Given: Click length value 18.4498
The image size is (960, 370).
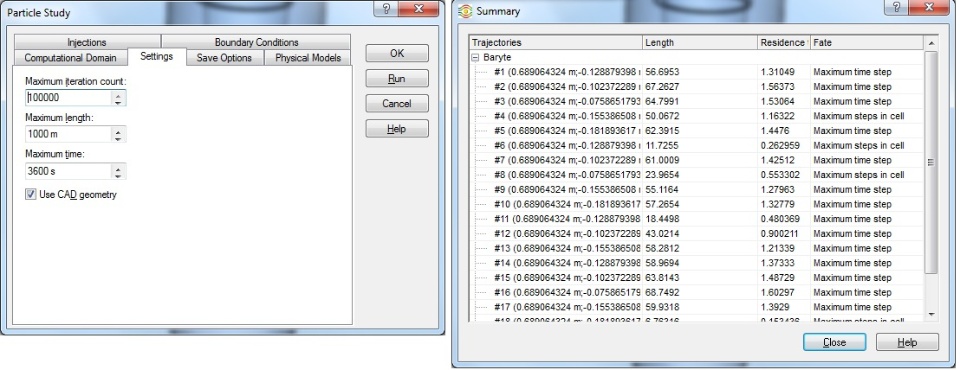Looking at the screenshot, I should click(x=662, y=219).
